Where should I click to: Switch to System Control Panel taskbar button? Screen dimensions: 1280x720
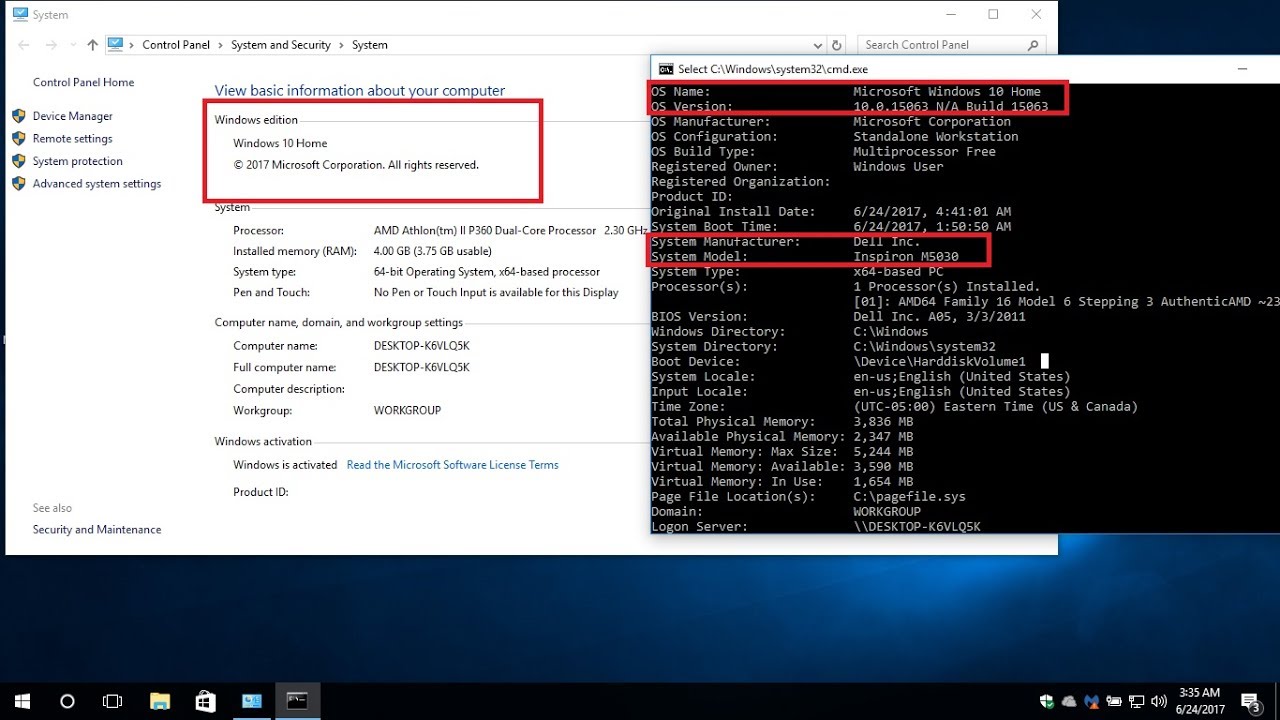click(x=251, y=701)
